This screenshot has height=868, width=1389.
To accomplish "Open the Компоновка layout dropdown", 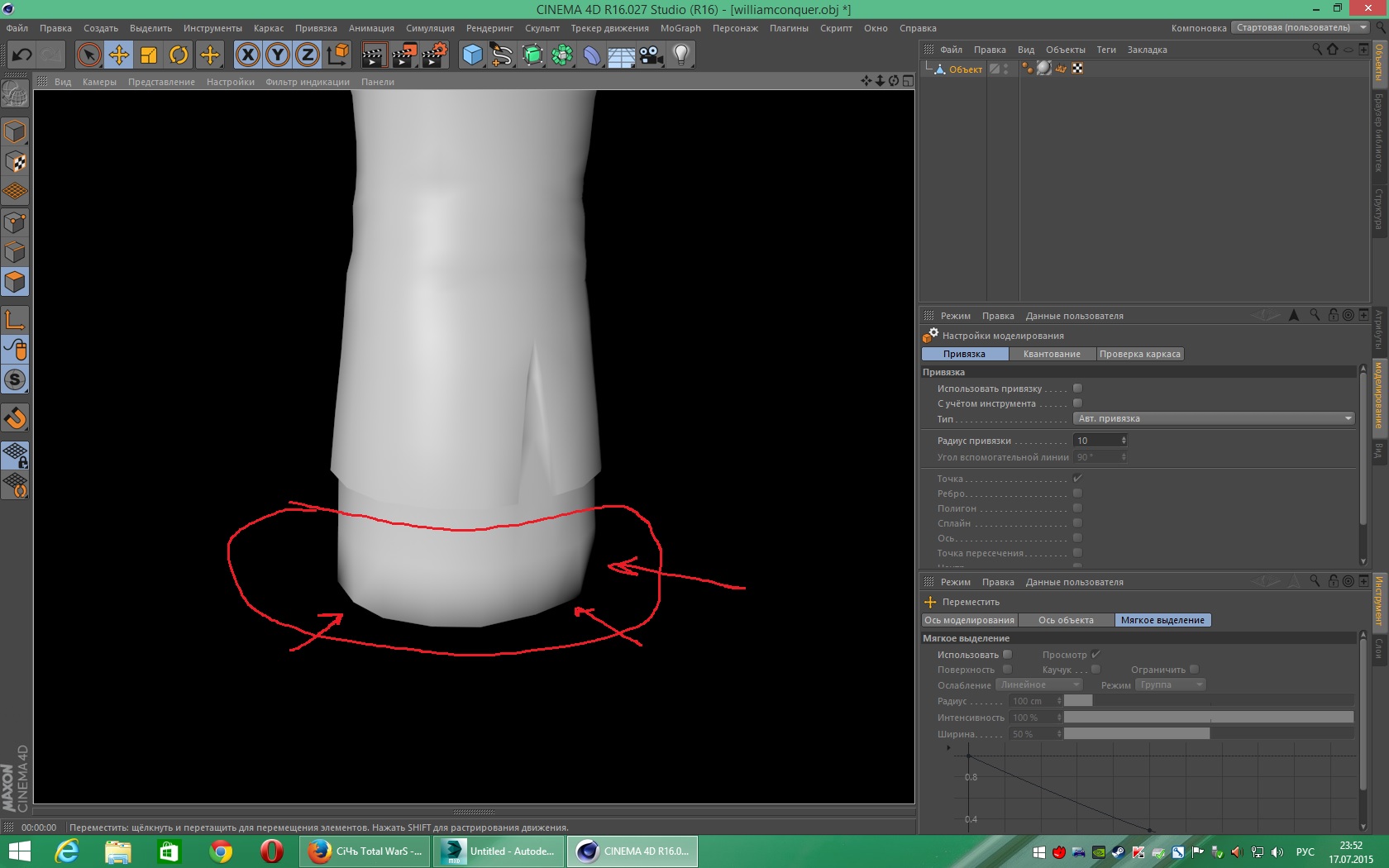I will tap(1301, 27).
